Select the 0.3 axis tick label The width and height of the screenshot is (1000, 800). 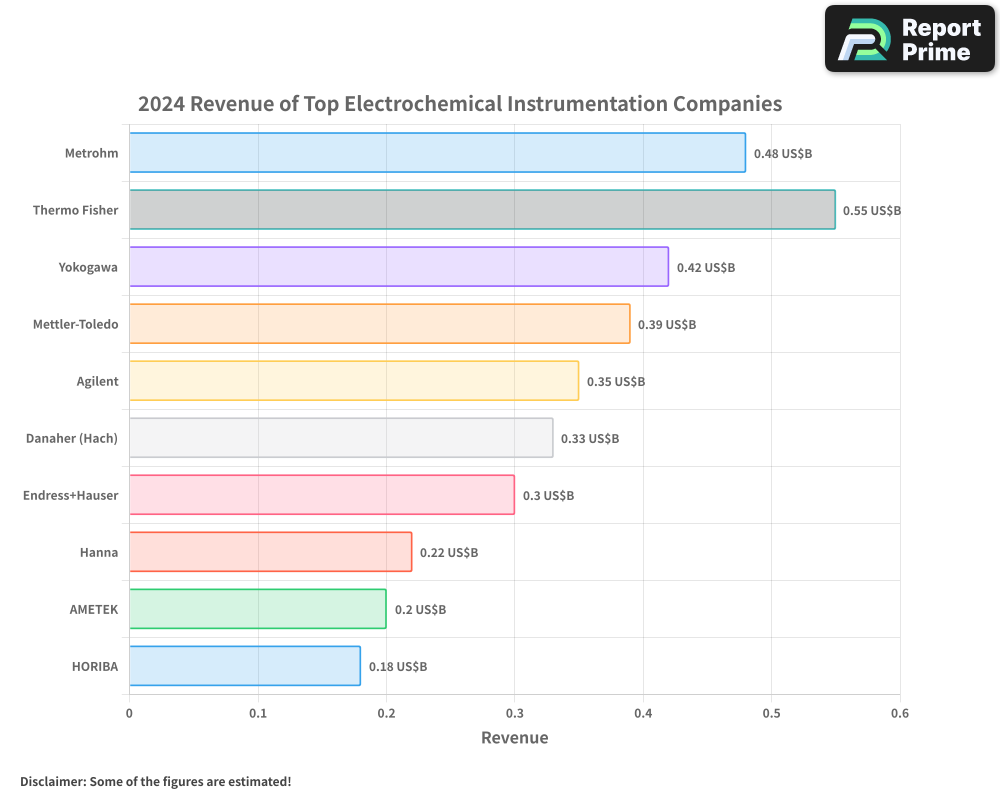(514, 712)
